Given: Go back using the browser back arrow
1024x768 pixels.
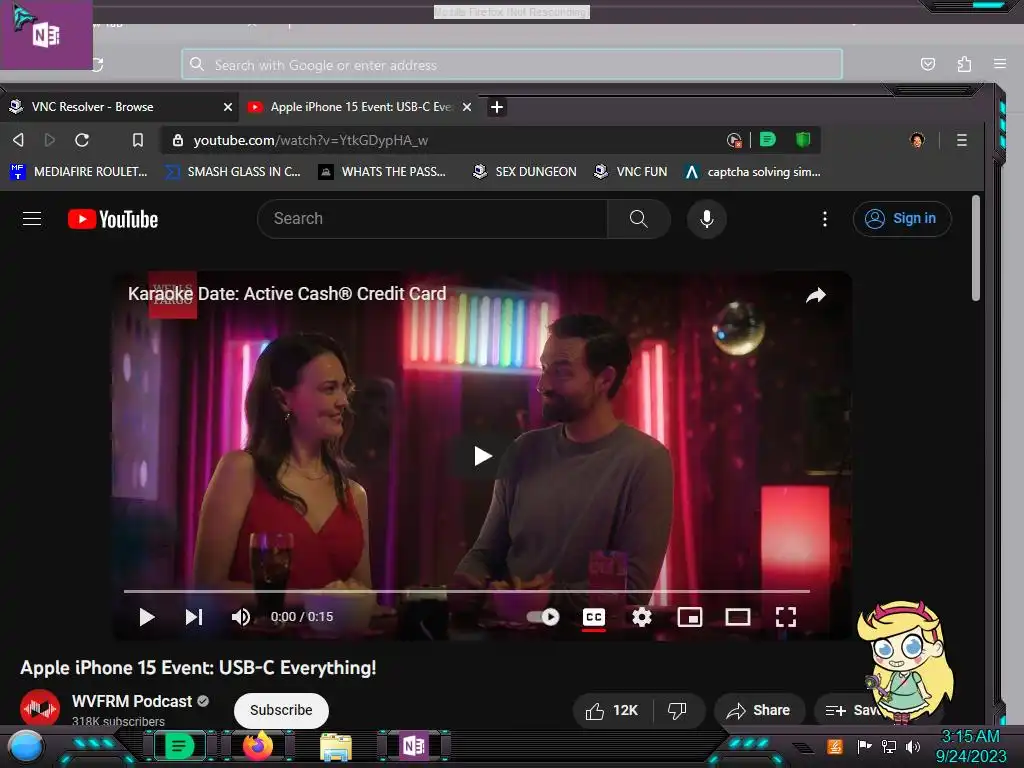Looking at the screenshot, I should (x=18, y=140).
